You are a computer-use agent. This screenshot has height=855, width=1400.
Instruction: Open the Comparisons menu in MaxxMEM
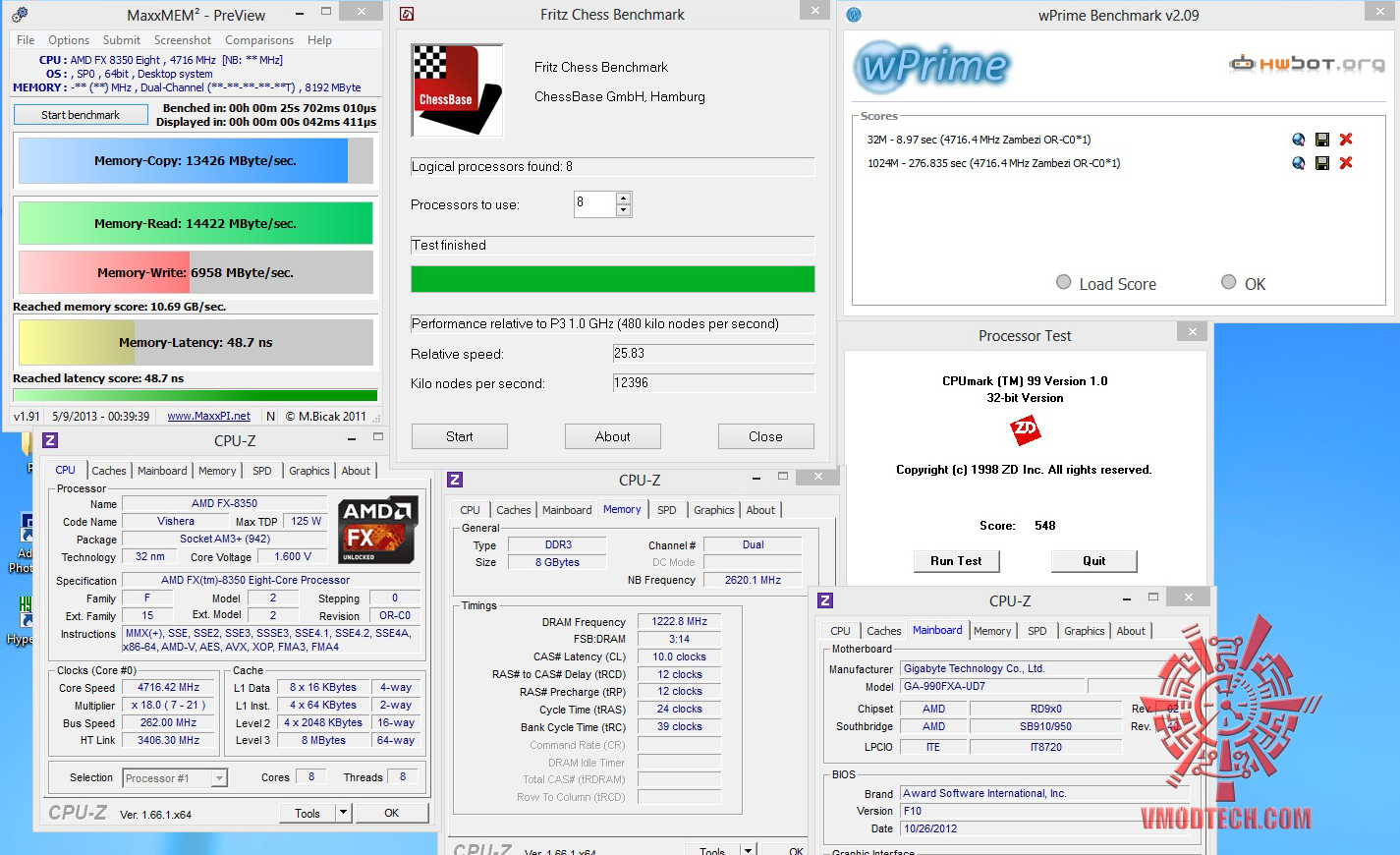point(259,40)
